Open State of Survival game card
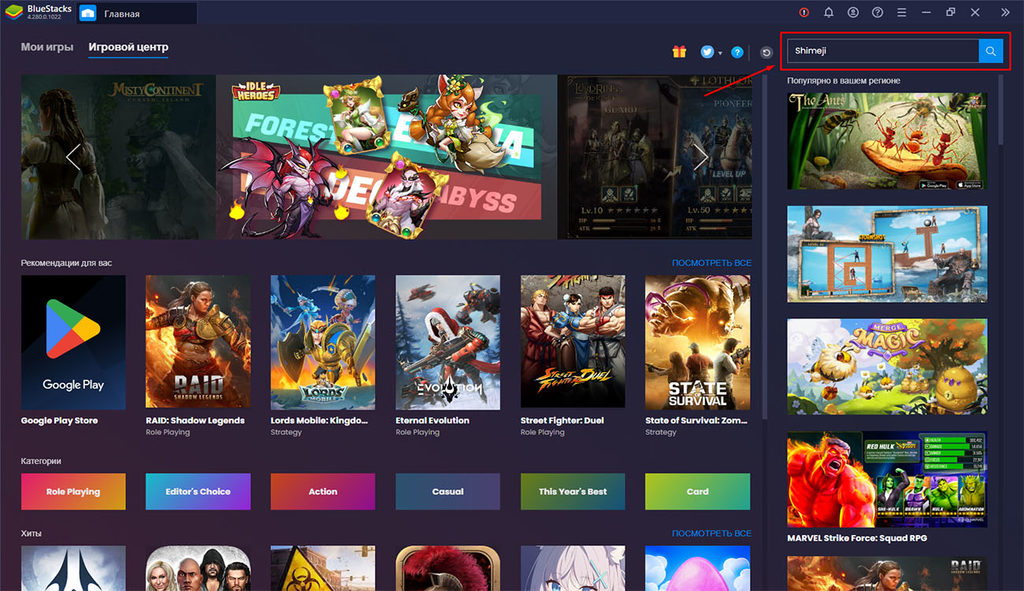 click(x=697, y=342)
